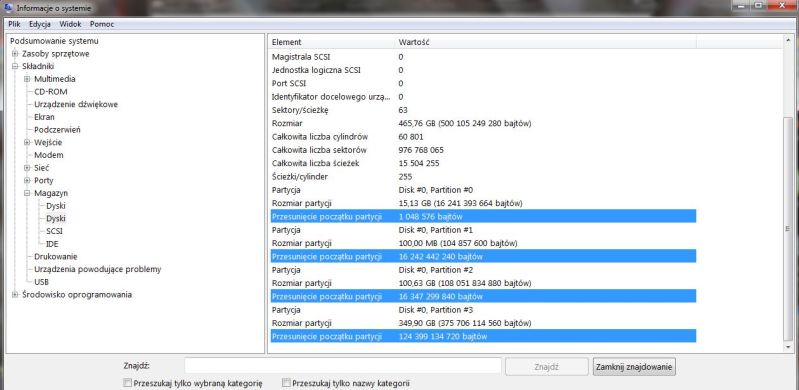Screen dimensions: 799x390
Task: Select the USB tree item
Action: (x=42, y=282)
